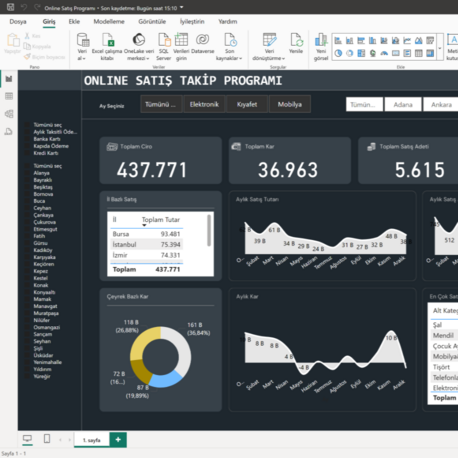Switch to mobile layout icon
The height and width of the screenshot is (458, 458).
tap(47, 439)
